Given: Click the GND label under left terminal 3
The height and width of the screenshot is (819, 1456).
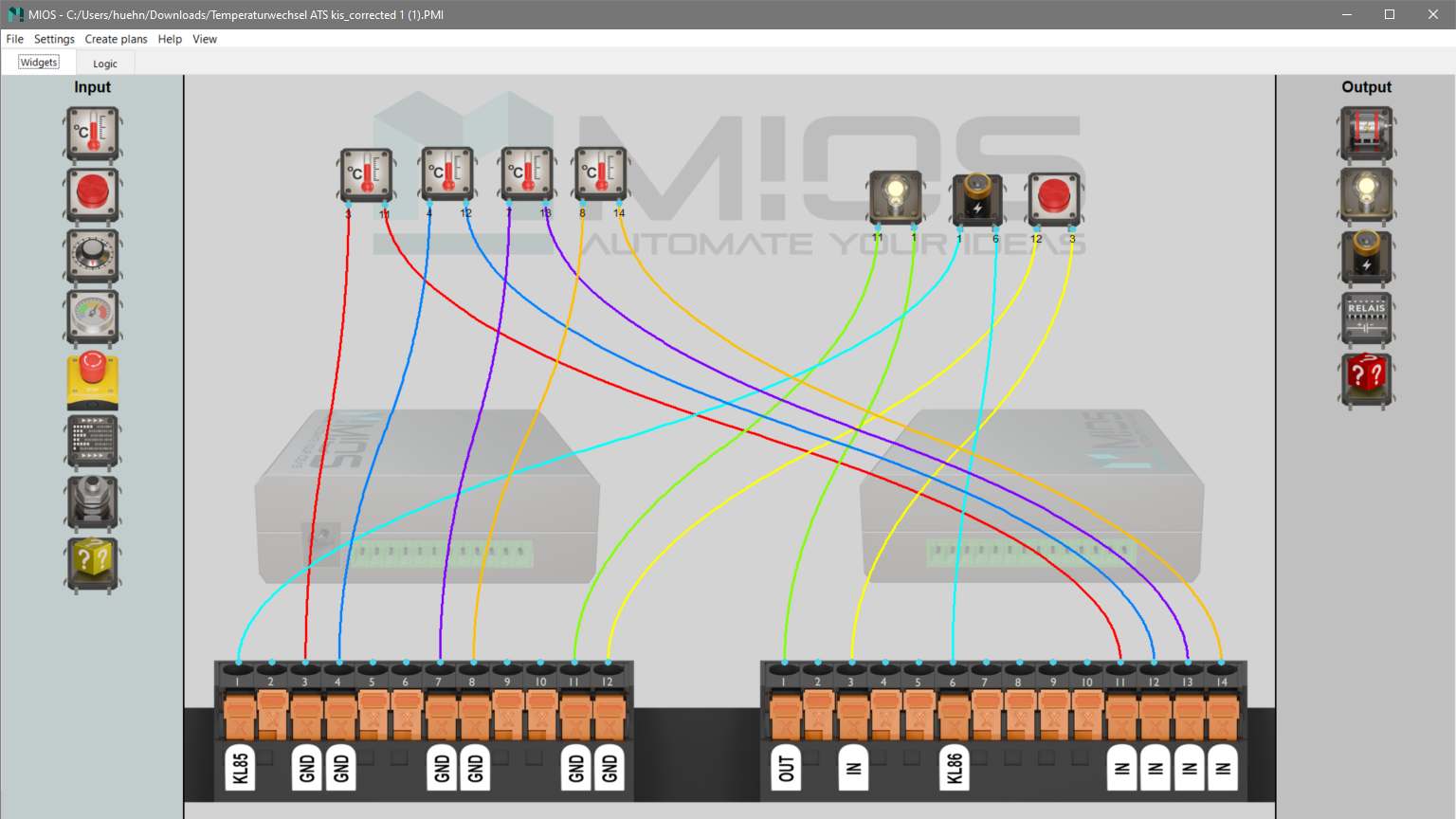Looking at the screenshot, I should 307,768.
